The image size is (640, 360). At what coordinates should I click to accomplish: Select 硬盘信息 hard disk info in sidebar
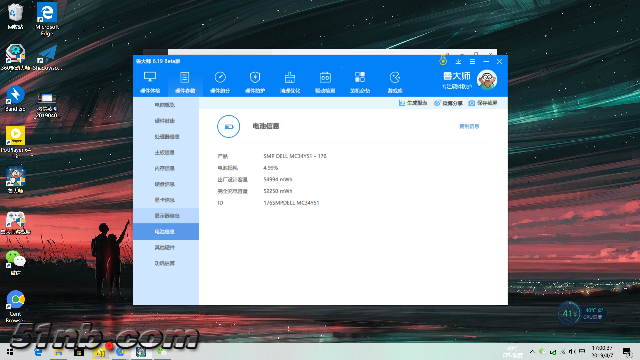pos(166,184)
